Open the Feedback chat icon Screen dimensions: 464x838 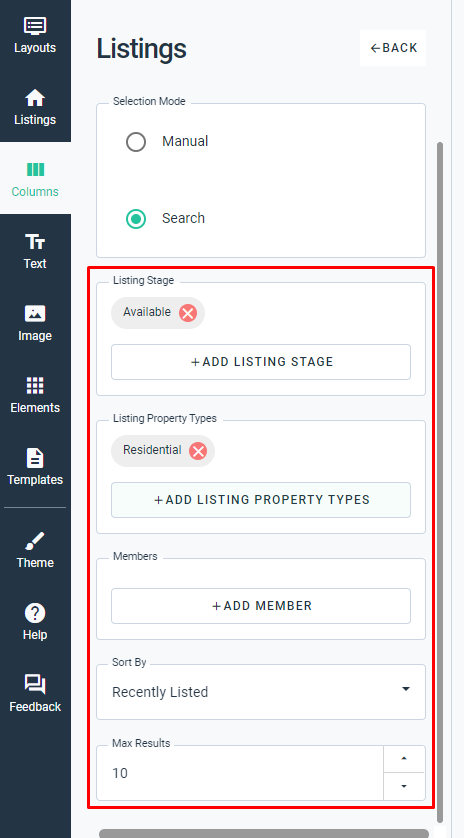pyautogui.click(x=35, y=685)
